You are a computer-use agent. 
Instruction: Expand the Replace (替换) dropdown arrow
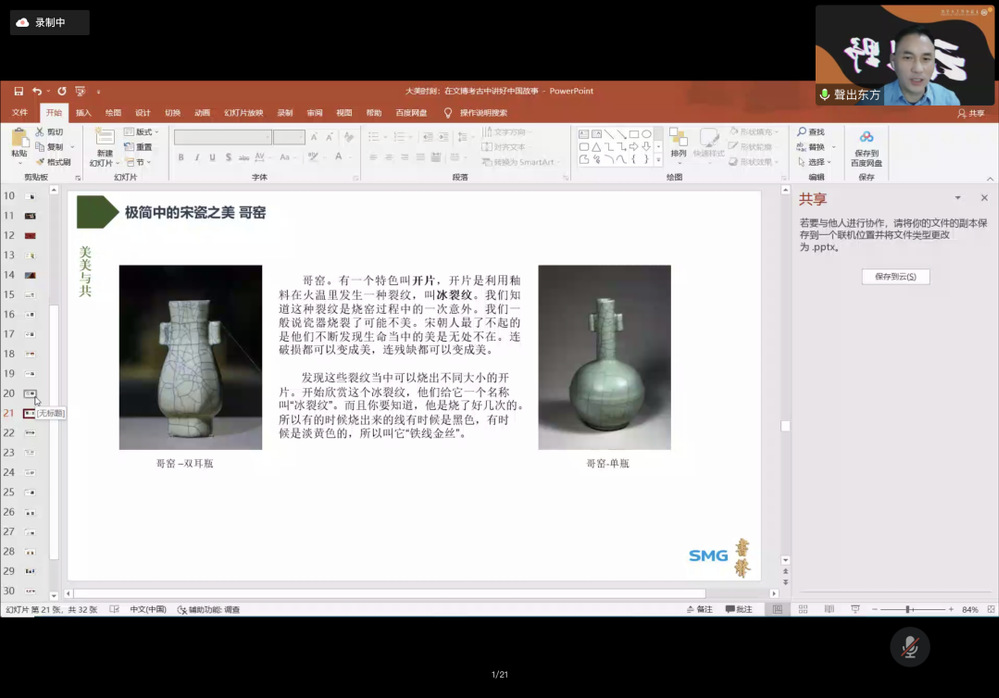(x=833, y=147)
